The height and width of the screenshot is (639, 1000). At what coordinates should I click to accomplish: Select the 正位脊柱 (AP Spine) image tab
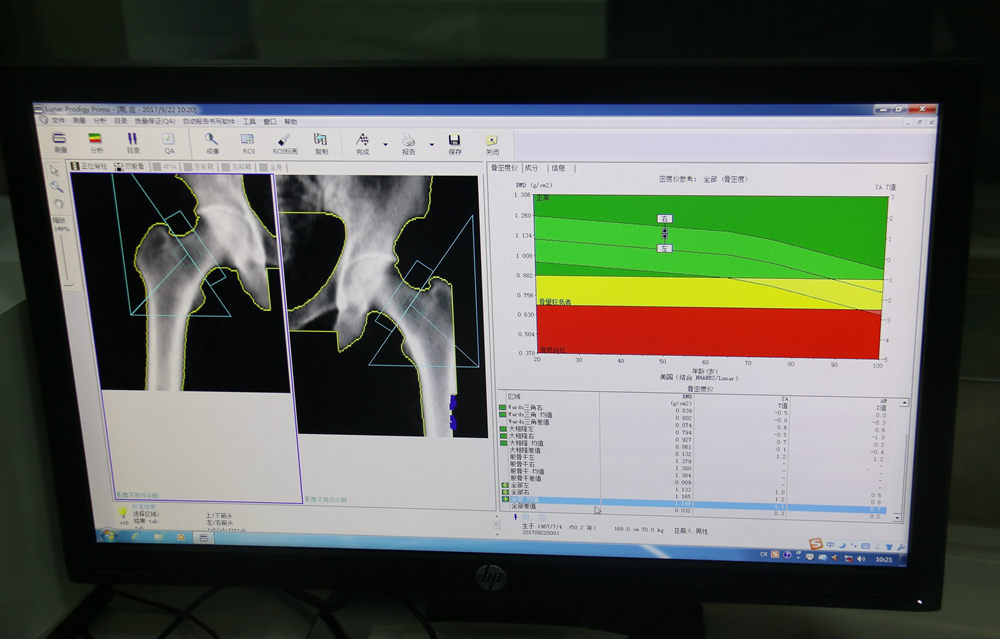[x=91, y=166]
